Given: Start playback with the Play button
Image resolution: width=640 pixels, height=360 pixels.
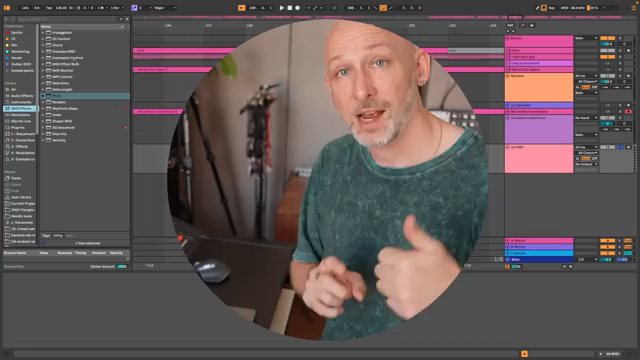Looking at the screenshot, I should (x=282, y=8).
